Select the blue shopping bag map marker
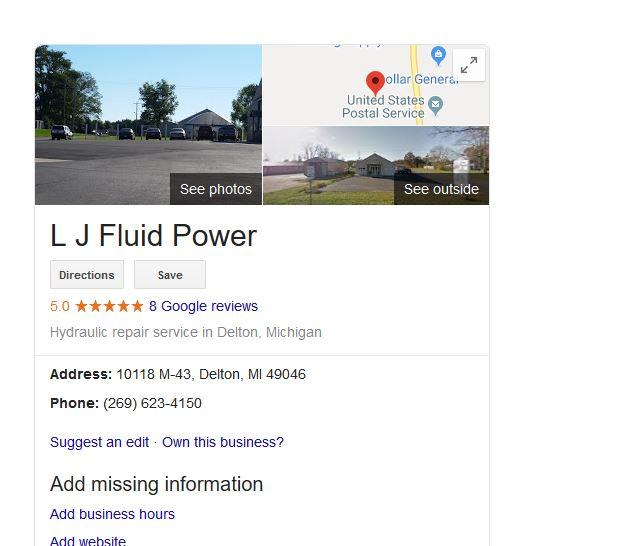 (438, 55)
